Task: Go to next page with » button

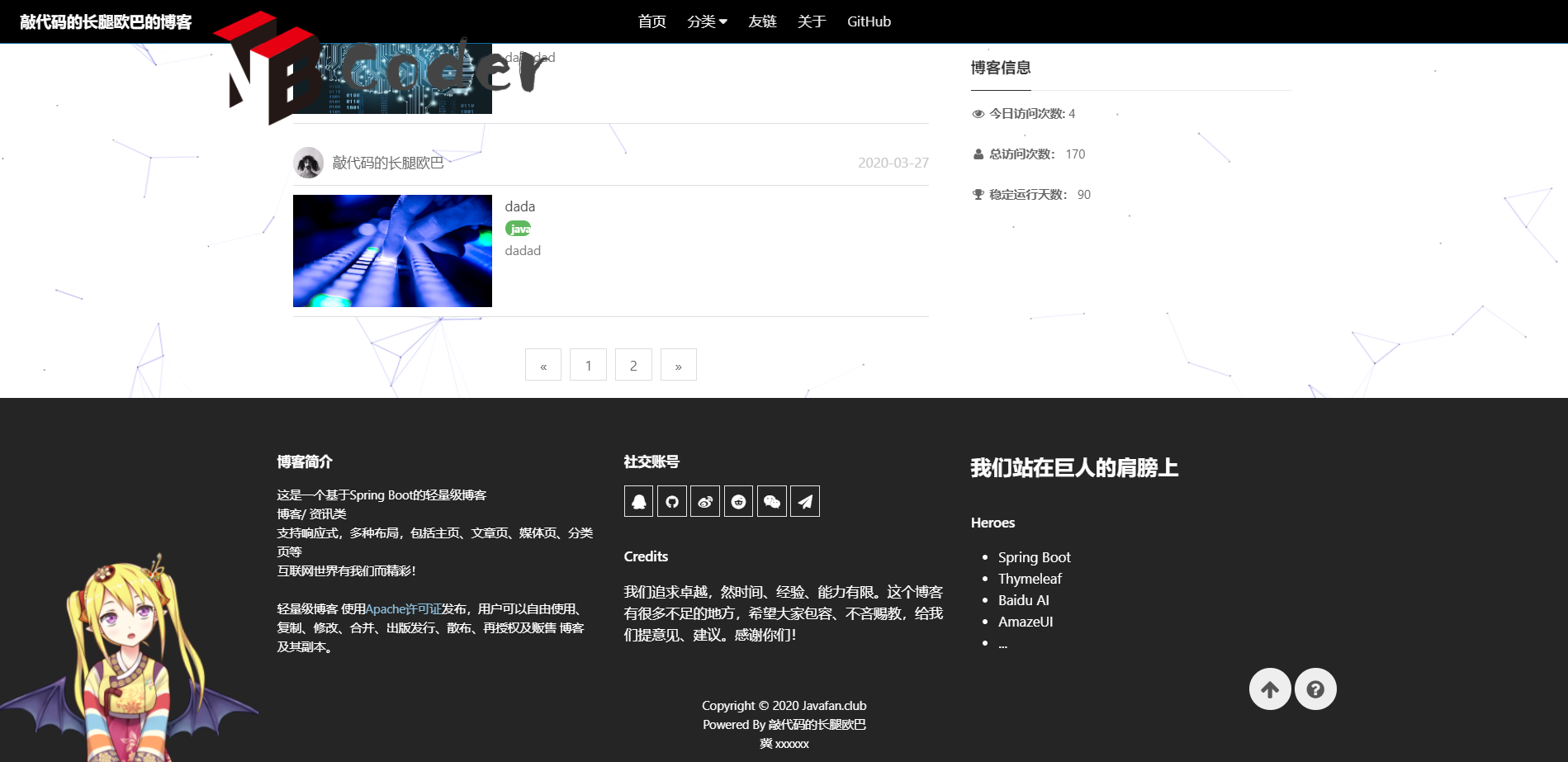Action: [x=679, y=365]
